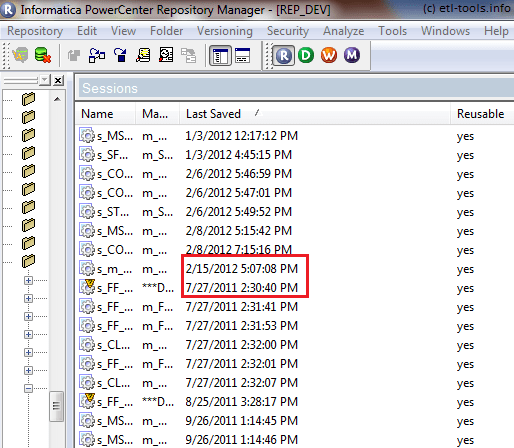Sort by the Ma... mapping column header
Image resolution: width=514 pixels, height=448 pixels.
click(158, 114)
